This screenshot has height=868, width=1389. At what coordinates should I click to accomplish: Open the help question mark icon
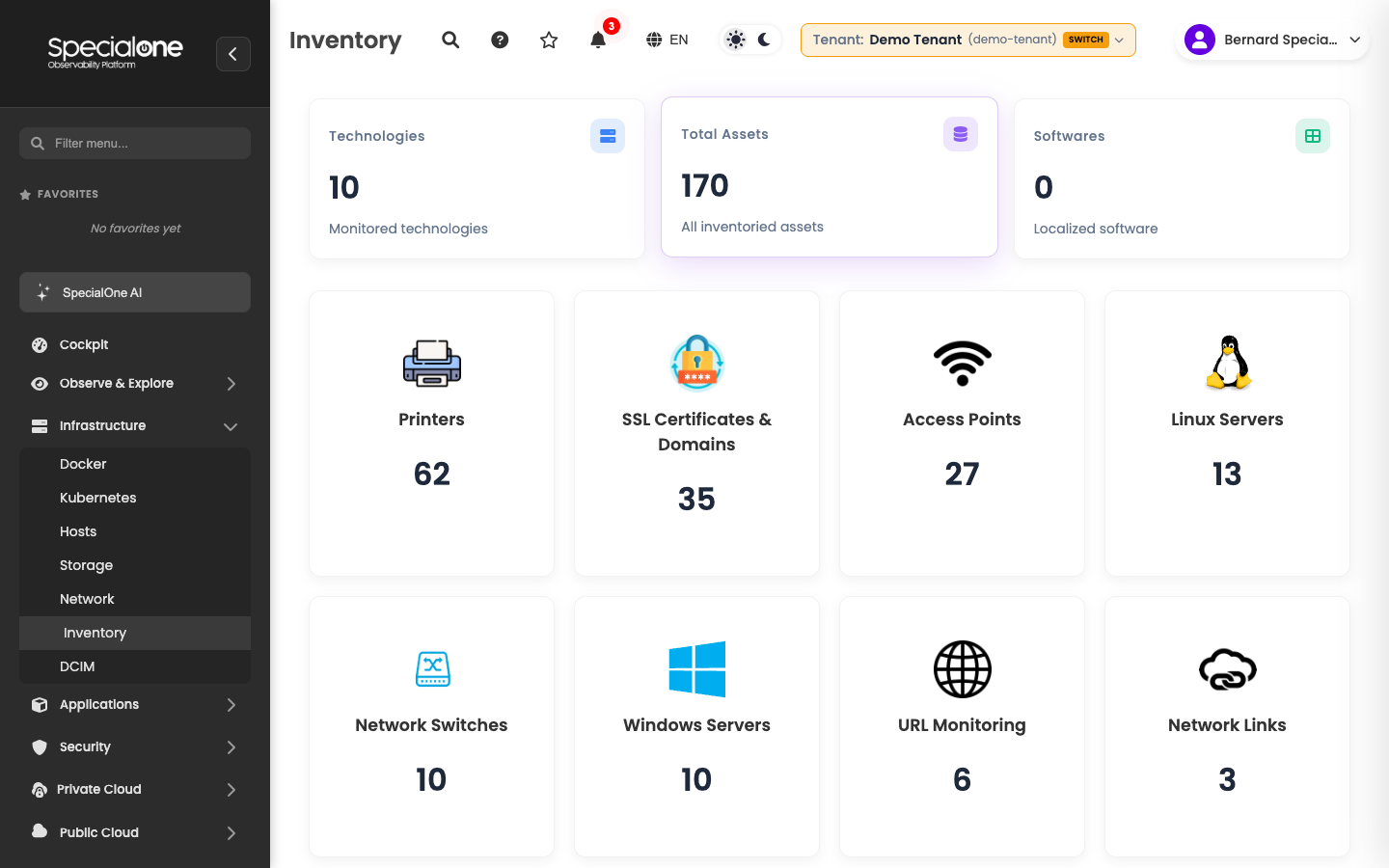[x=500, y=40]
